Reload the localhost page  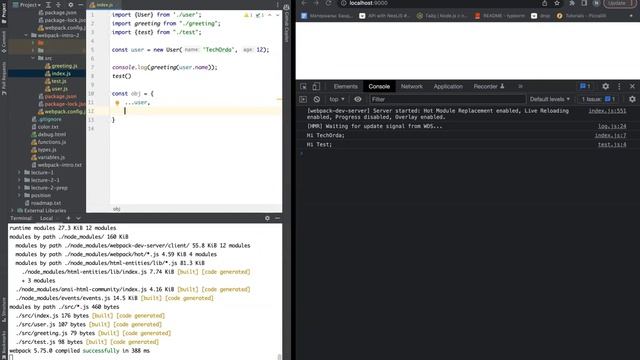point(329,3)
